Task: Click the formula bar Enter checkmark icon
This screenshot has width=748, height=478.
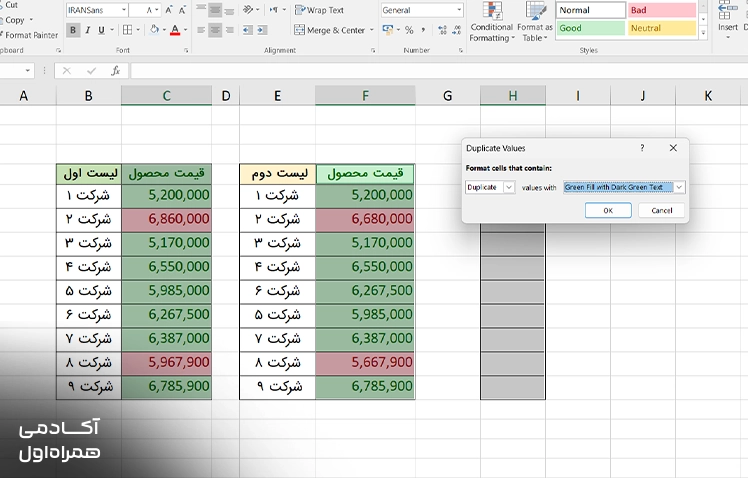Action: [91, 71]
